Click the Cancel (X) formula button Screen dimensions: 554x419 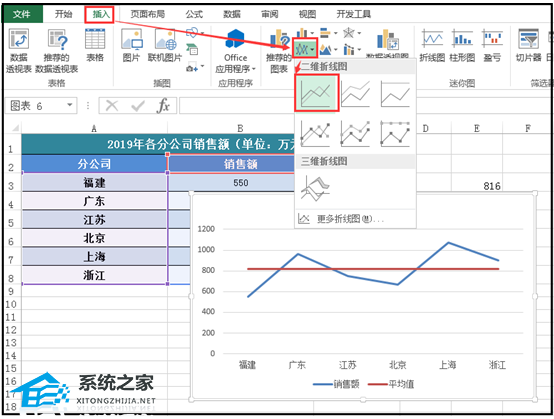(x=112, y=105)
